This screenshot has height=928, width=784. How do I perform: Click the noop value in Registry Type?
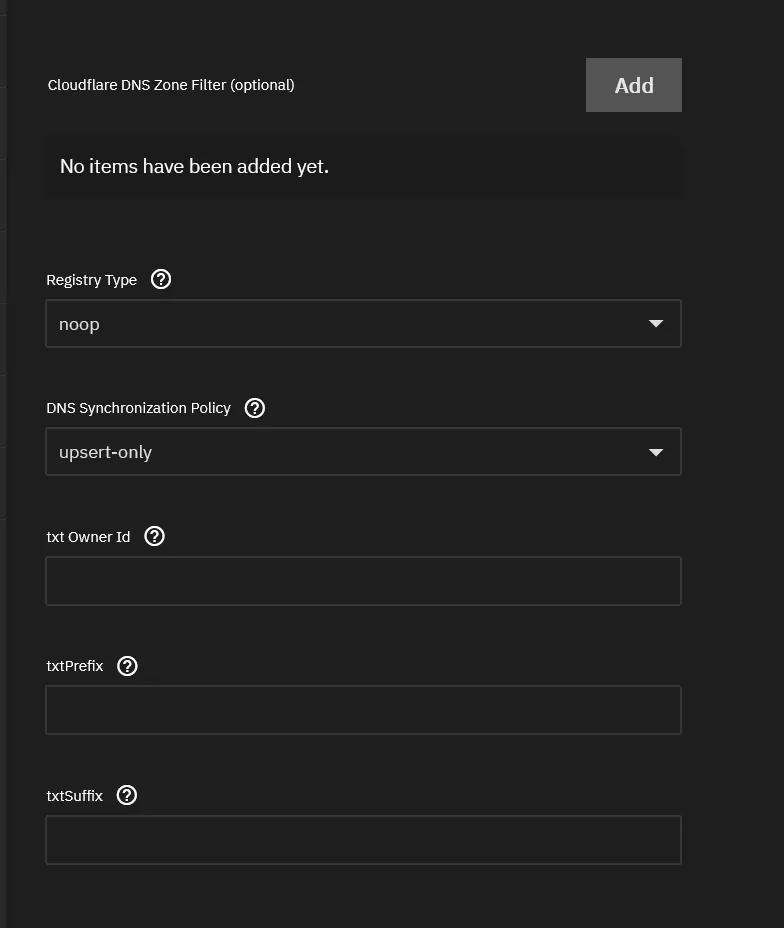click(x=79, y=323)
